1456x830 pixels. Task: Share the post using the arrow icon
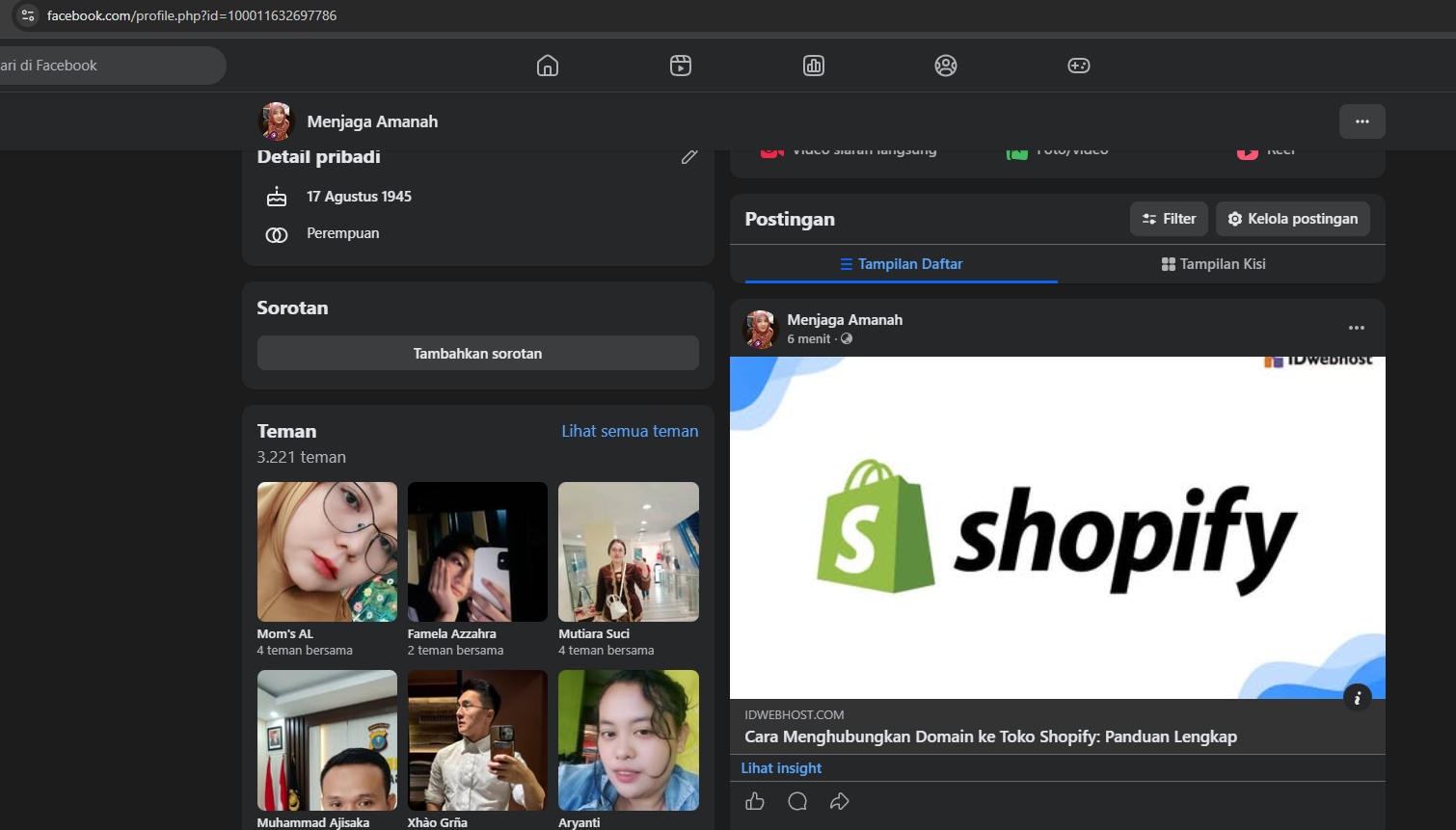[x=840, y=801]
